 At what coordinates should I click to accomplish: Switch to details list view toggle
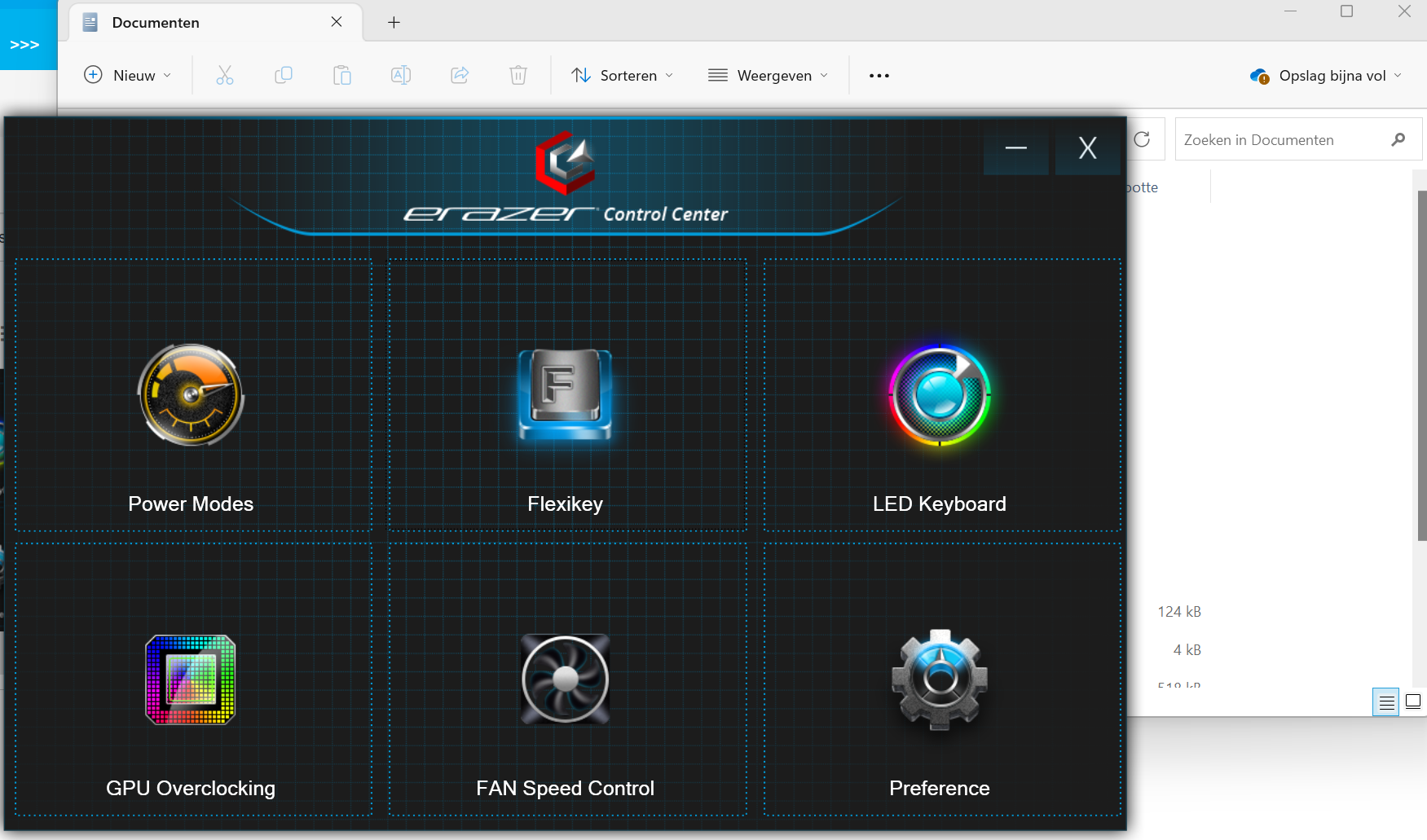click(x=1386, y=701)
